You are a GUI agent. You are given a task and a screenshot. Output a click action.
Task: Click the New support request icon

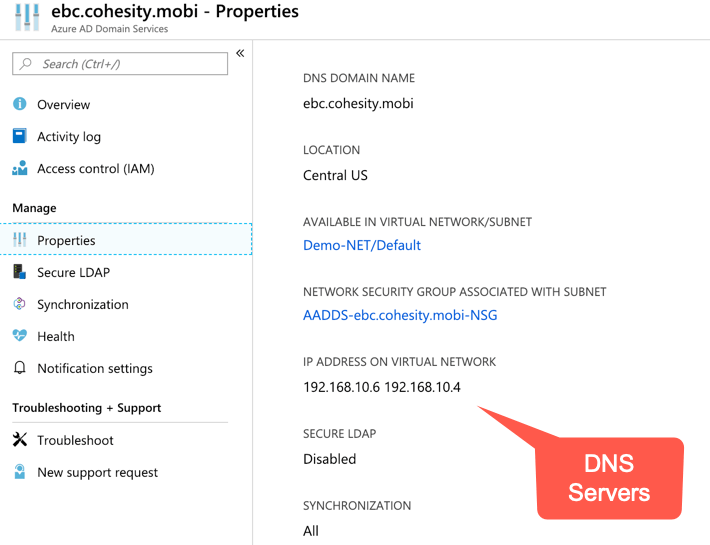[20, 473]
